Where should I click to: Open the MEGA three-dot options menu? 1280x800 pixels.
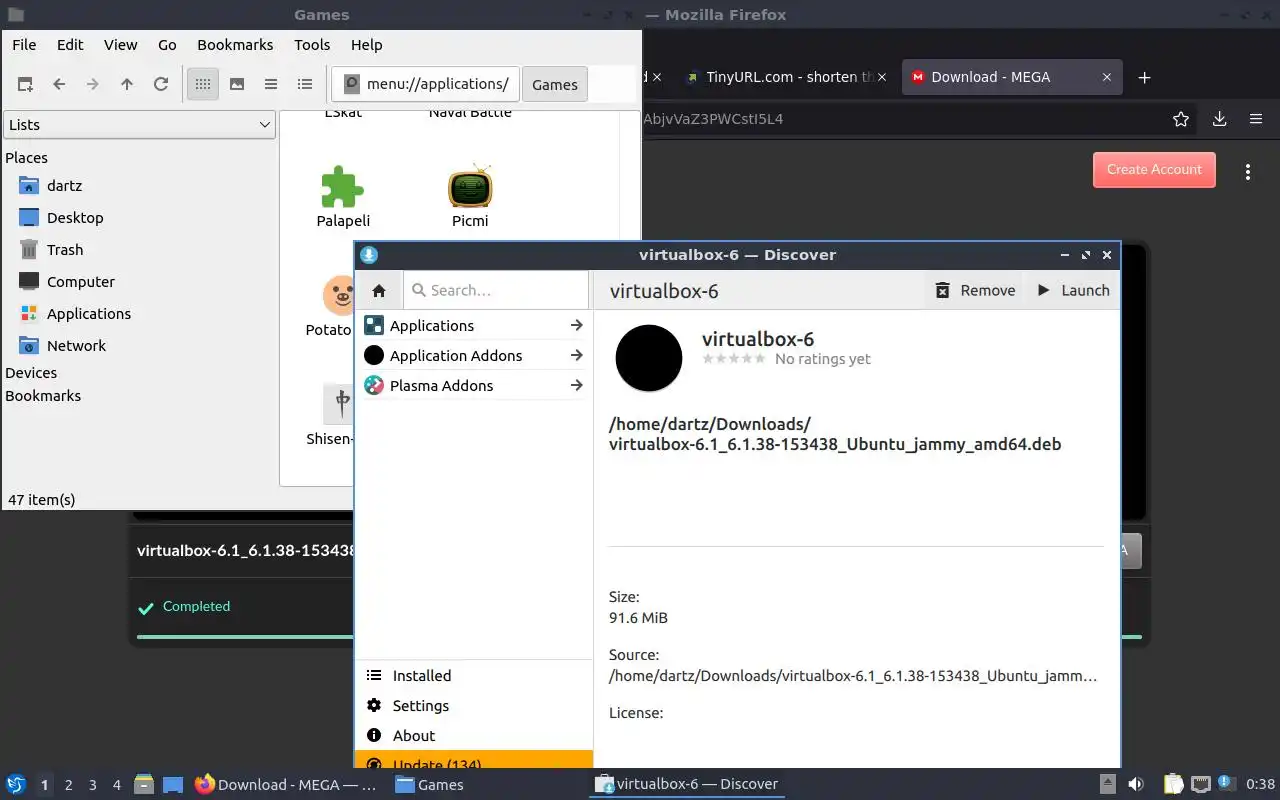coord(1248,172)
